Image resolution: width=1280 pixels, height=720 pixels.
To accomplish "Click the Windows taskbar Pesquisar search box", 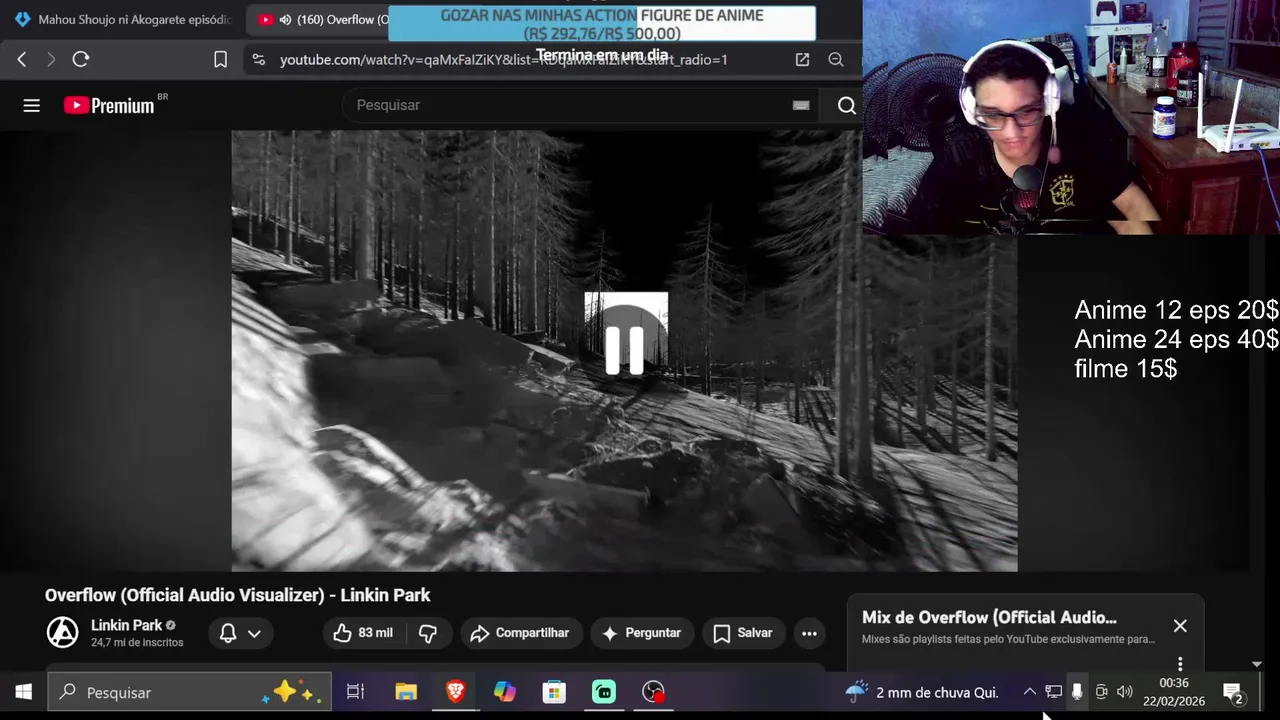I will pos(190,692).
